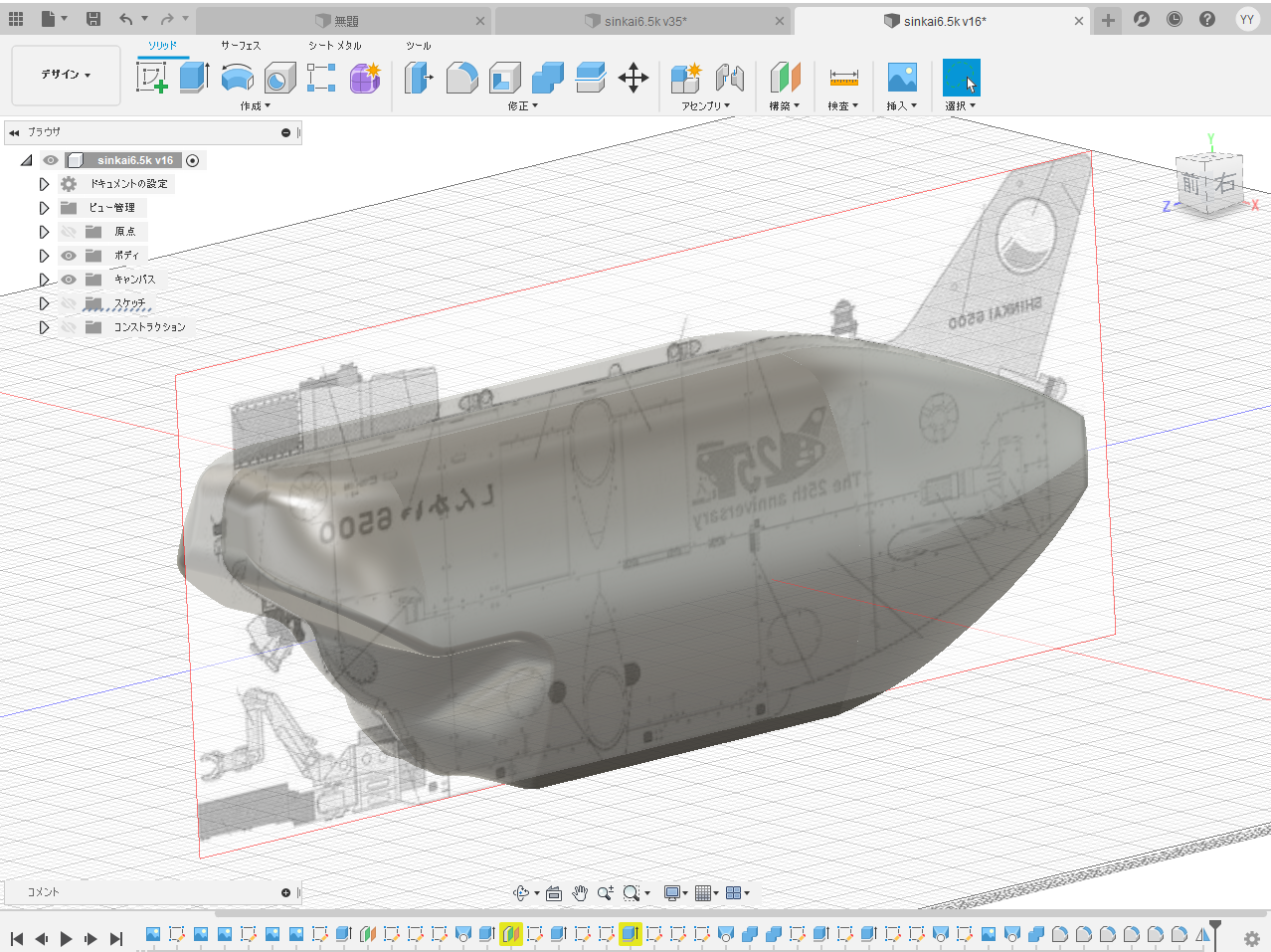
Task: Open the 作成 dropdown menu
Action: click(255, 105)
